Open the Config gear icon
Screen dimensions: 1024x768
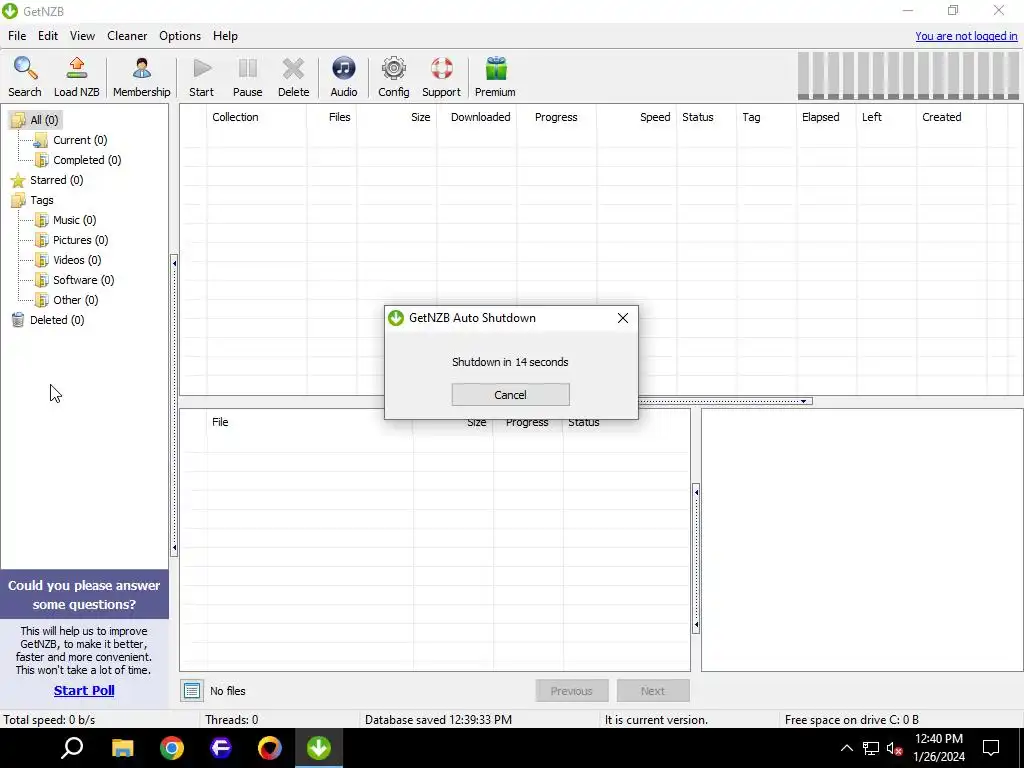pos(394,77)
